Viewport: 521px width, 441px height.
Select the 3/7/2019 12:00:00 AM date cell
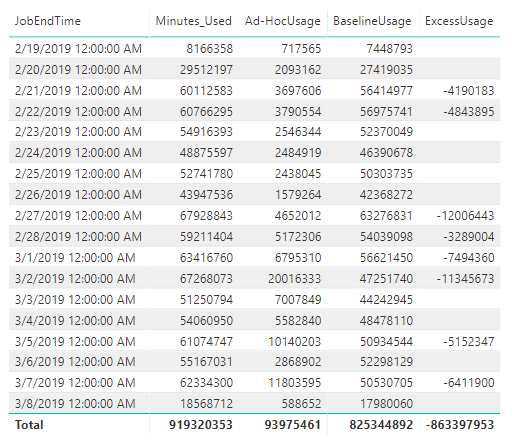click(75, 383)
